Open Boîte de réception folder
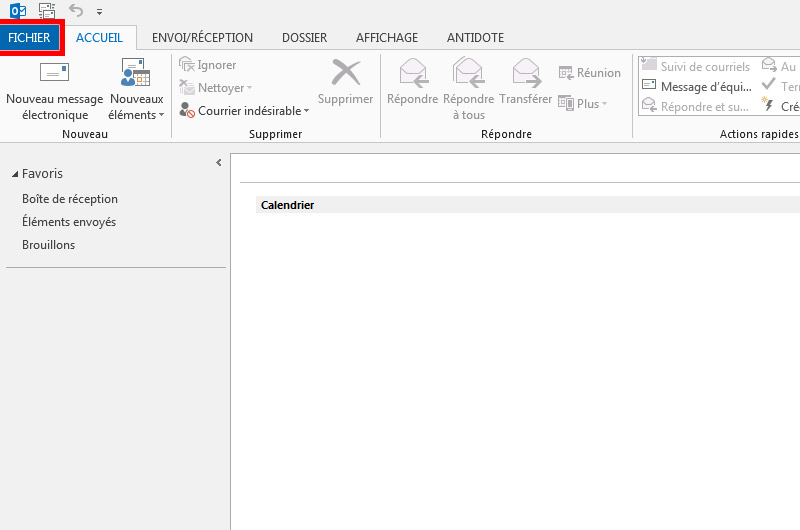 (x=70, y=199)
